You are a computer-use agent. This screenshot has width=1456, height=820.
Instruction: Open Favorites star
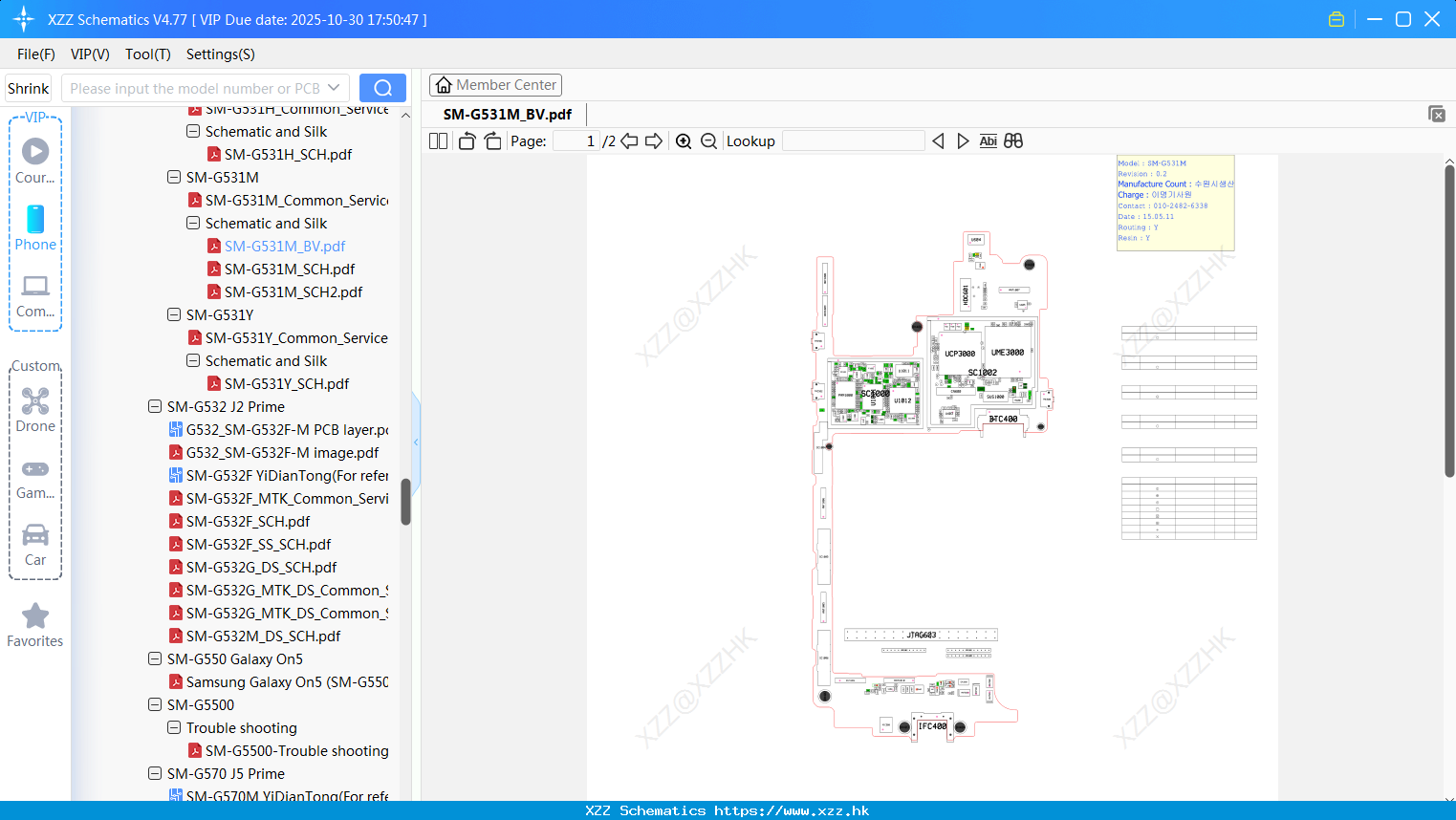[35, 625]
